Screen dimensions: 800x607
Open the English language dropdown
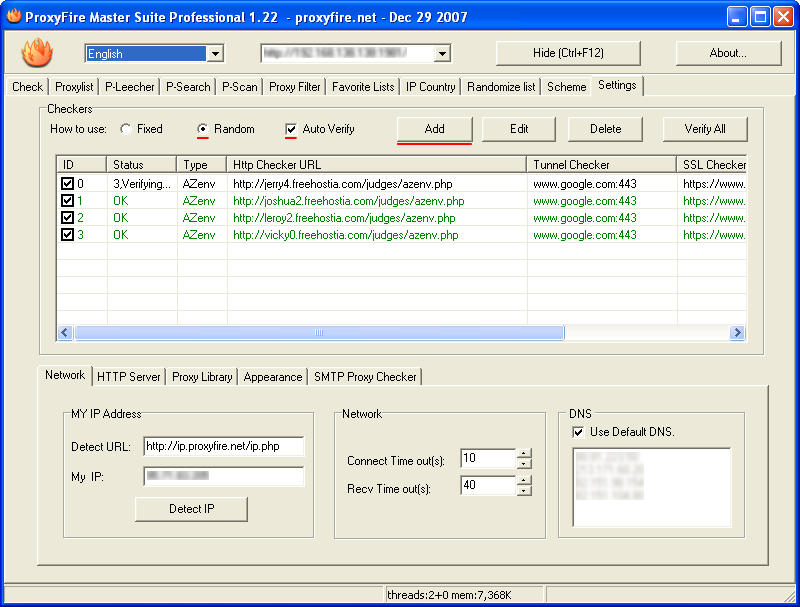(x=214, y=54)
